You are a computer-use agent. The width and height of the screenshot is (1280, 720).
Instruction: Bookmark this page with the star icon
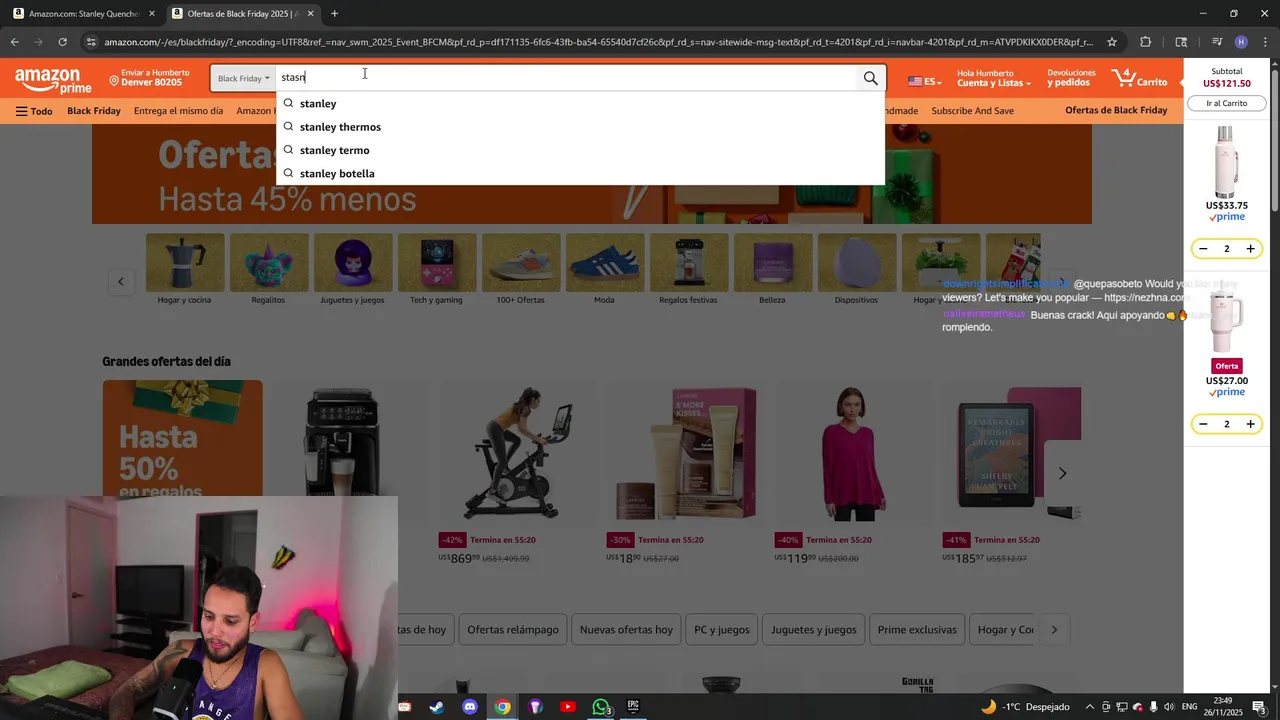(x=1112, y=42)
